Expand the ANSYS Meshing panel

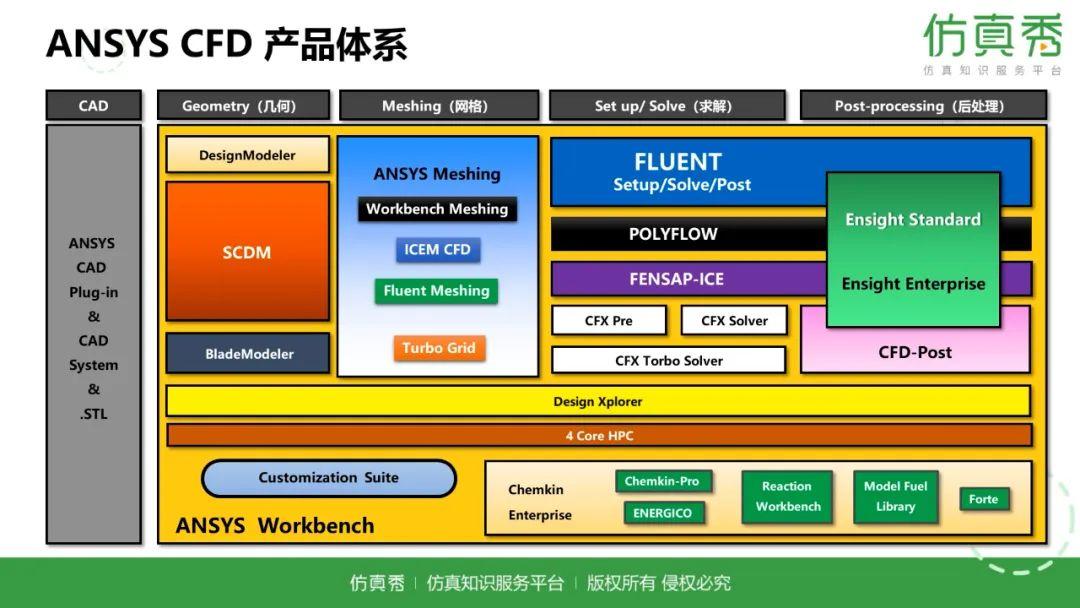437,173
